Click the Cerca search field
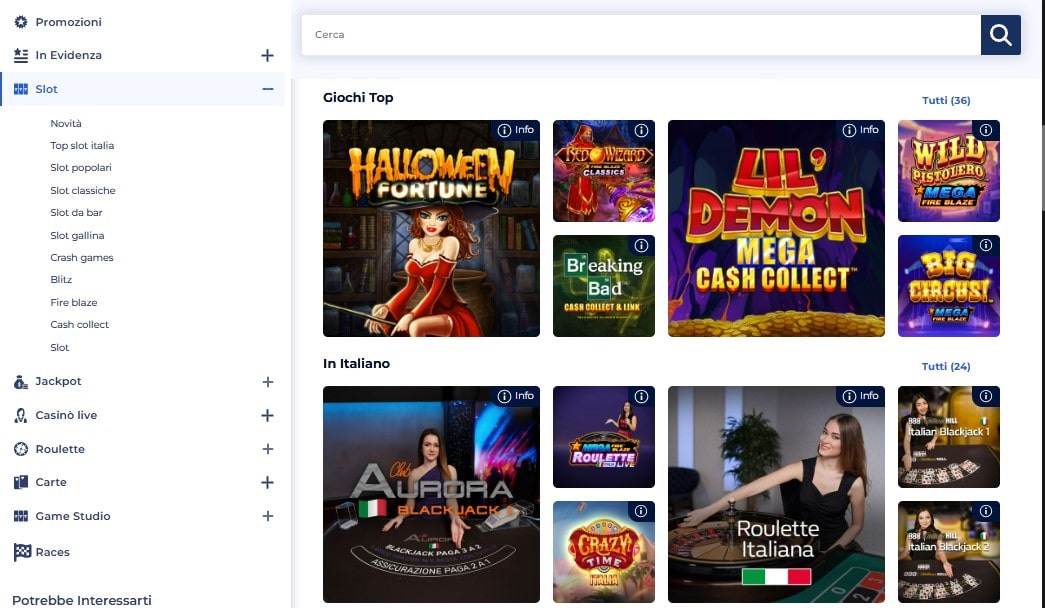The height and width of the screenshot is (608, 1045). pos(641,35)
